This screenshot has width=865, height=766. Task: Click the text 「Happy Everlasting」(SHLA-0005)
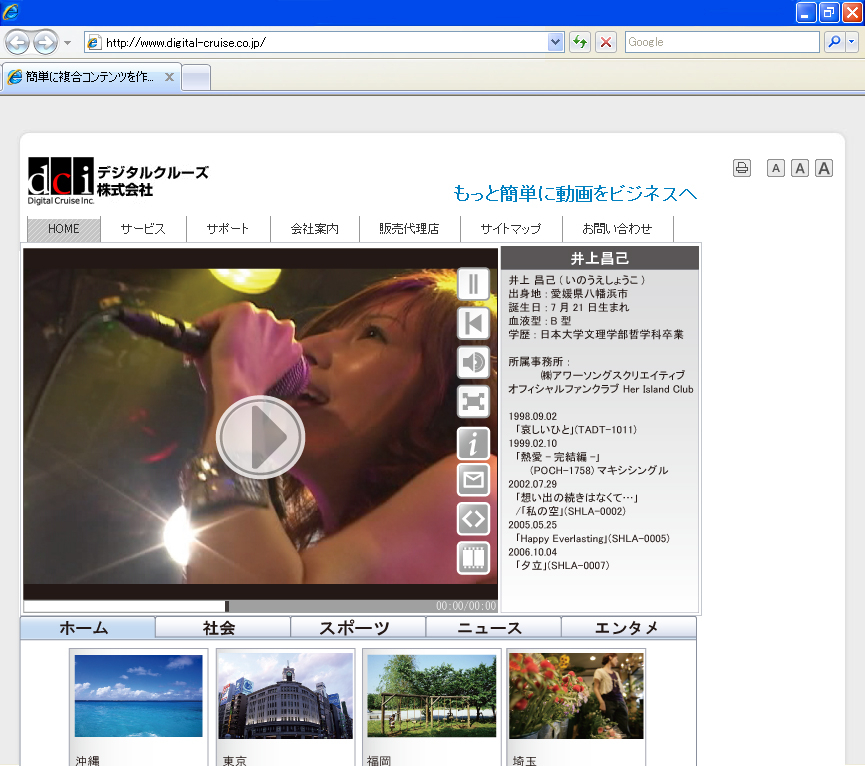[592, 538]
